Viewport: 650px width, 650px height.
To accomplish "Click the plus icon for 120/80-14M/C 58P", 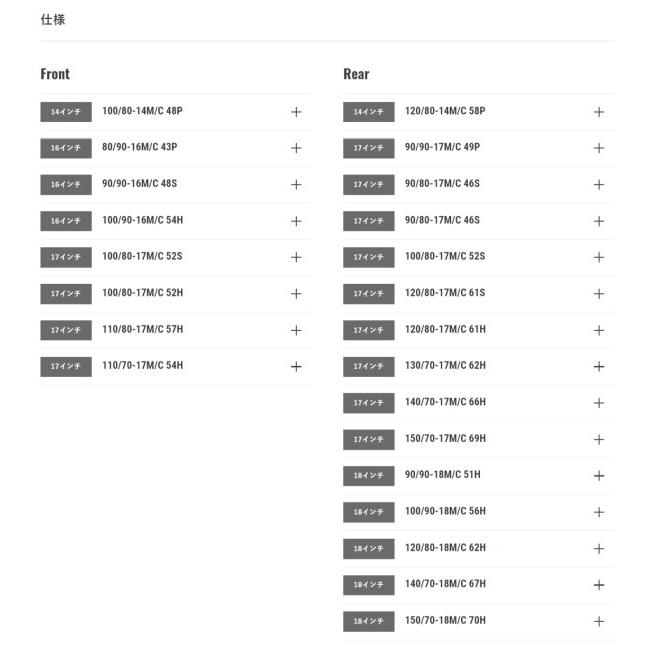I will tap(599, 112).
